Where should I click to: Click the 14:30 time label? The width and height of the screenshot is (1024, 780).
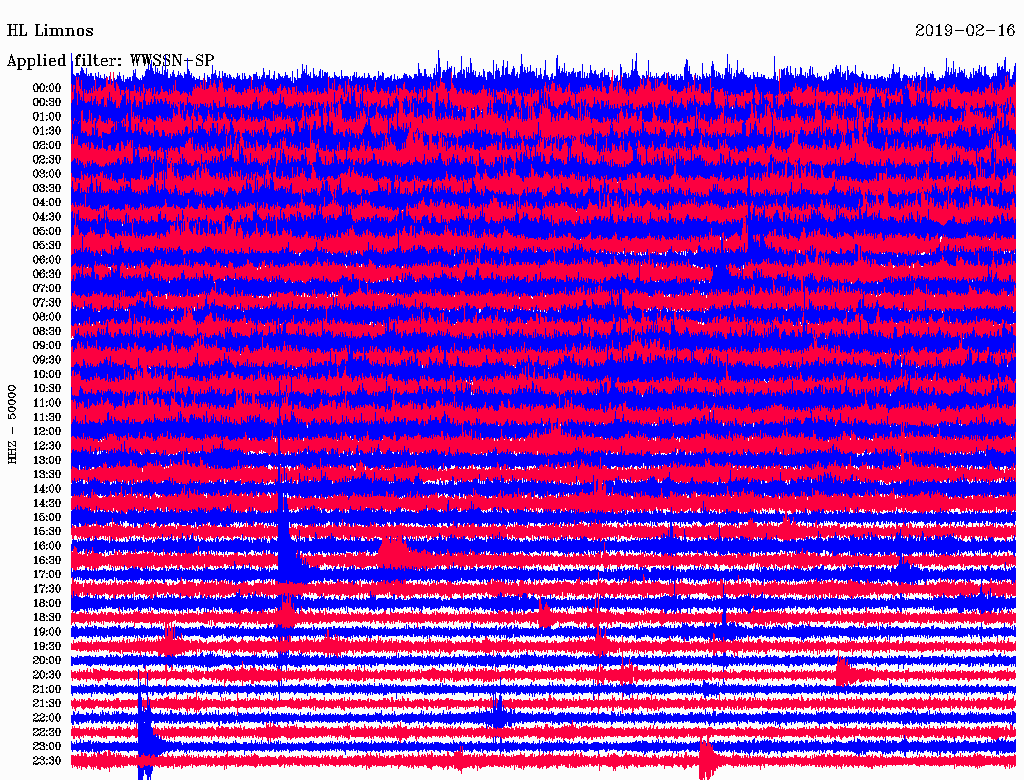click(46, 503)
